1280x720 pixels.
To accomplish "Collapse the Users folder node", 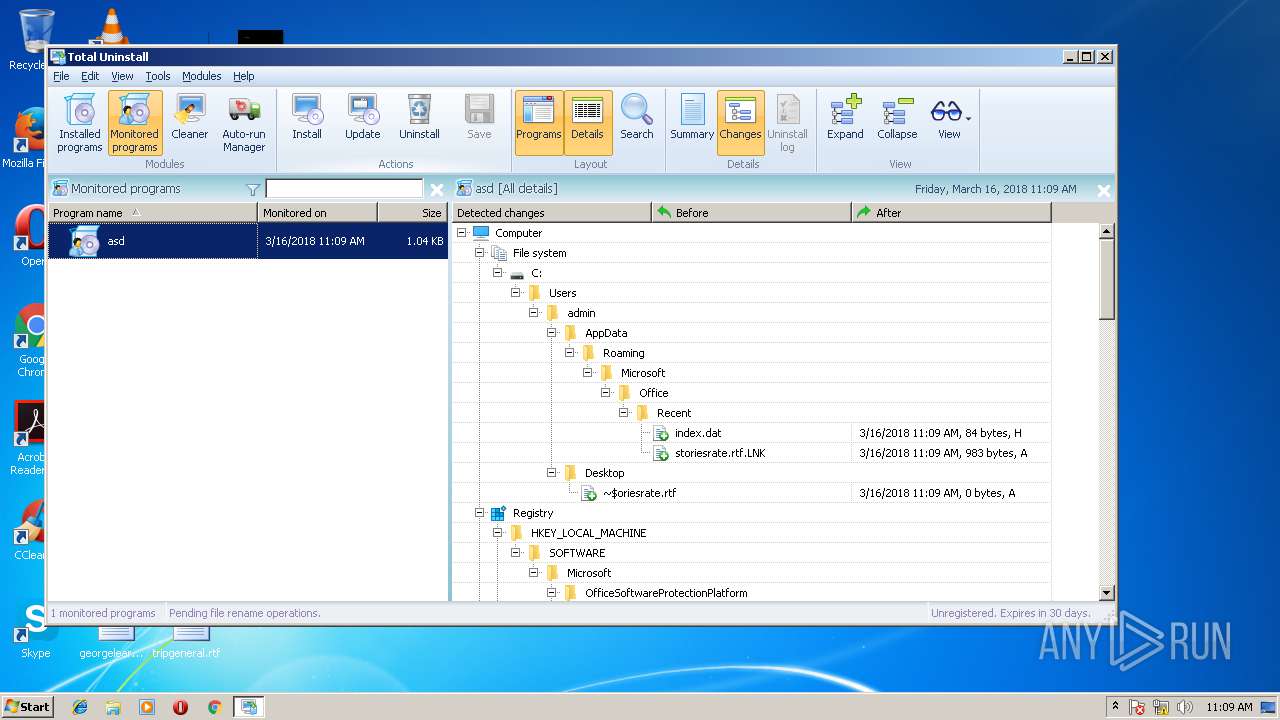I will [516, 293].
